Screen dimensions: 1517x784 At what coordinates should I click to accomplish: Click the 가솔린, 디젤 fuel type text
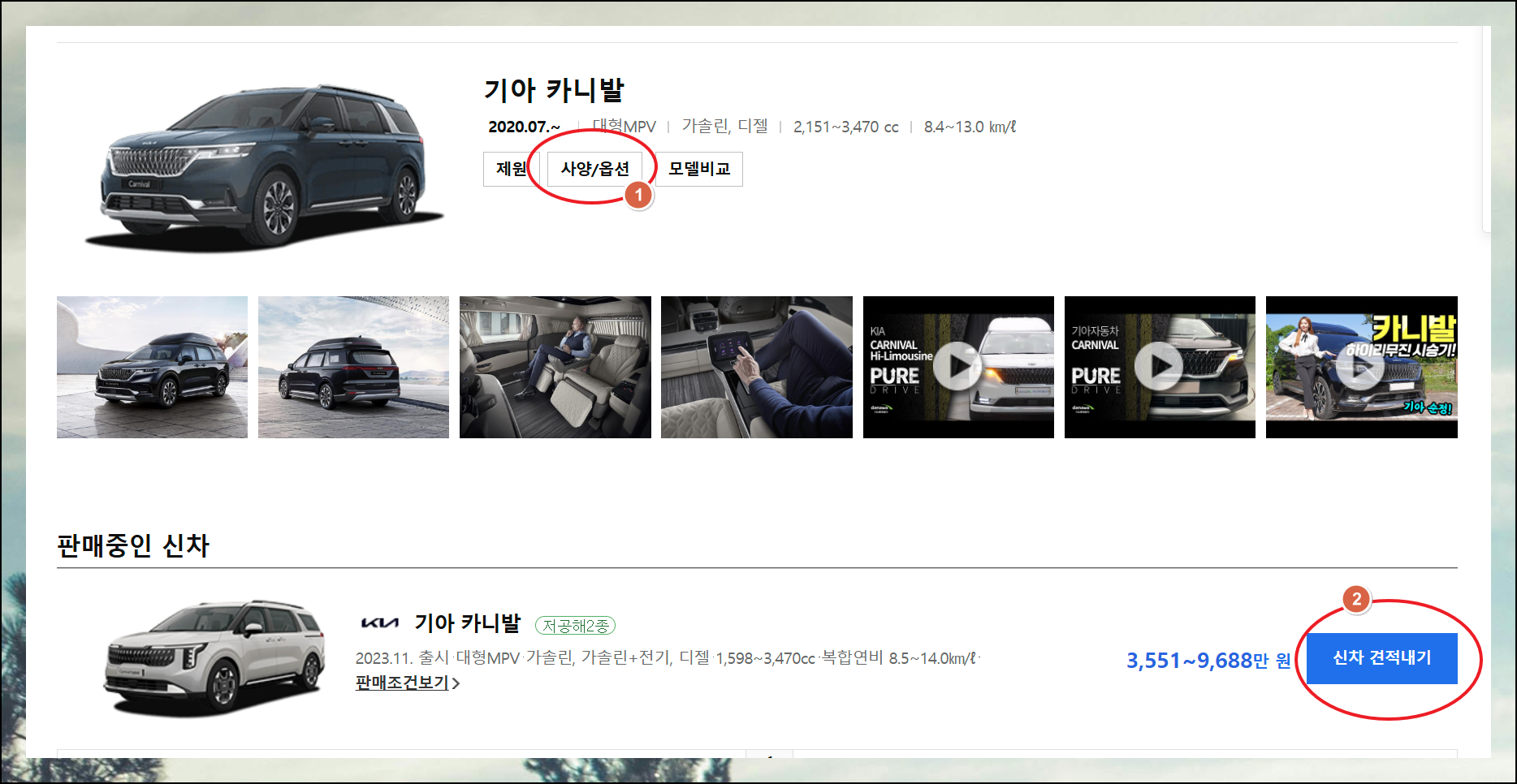(x=724, y=127)
